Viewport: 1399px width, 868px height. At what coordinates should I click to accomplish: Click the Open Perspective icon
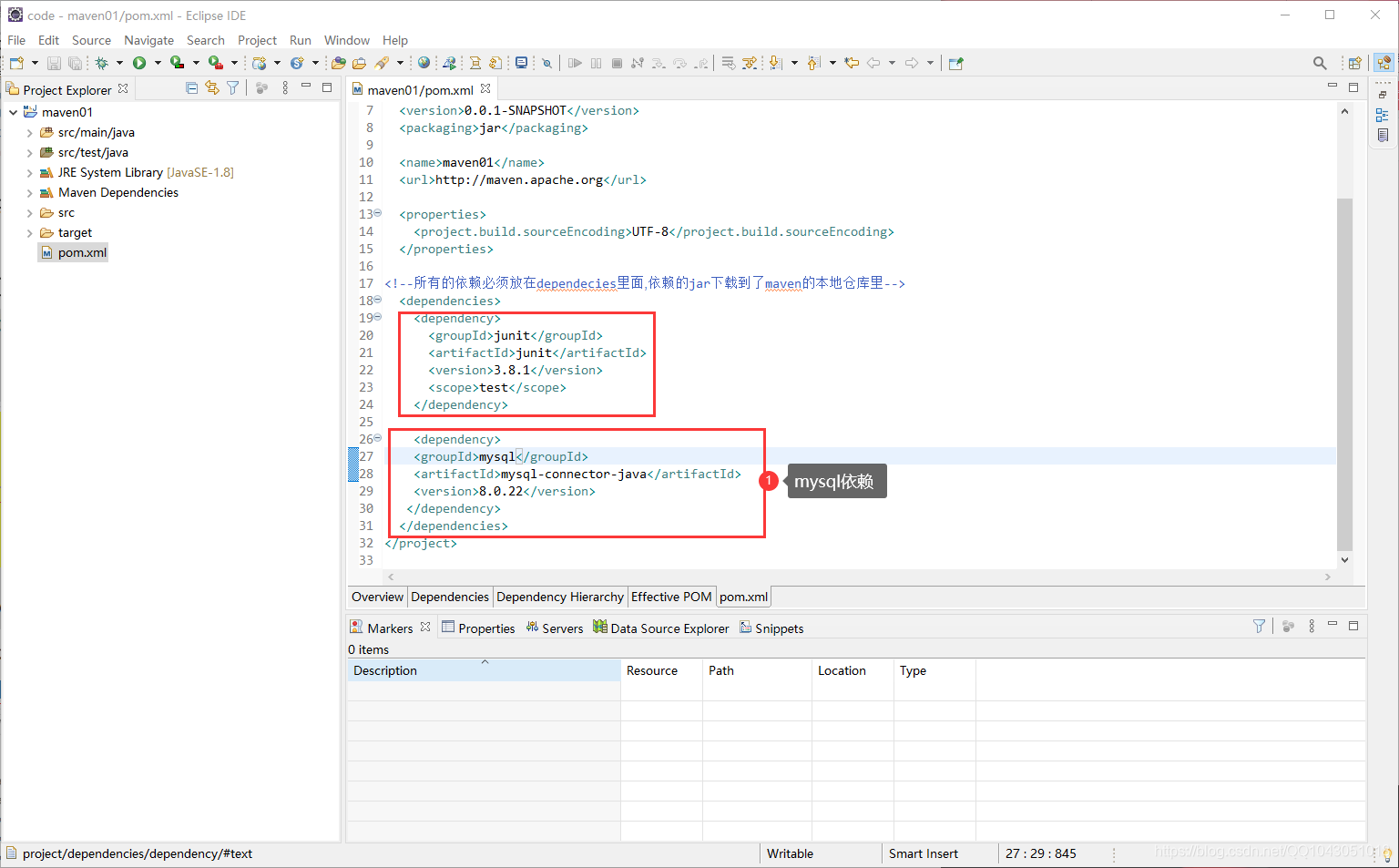(1354, 63)
